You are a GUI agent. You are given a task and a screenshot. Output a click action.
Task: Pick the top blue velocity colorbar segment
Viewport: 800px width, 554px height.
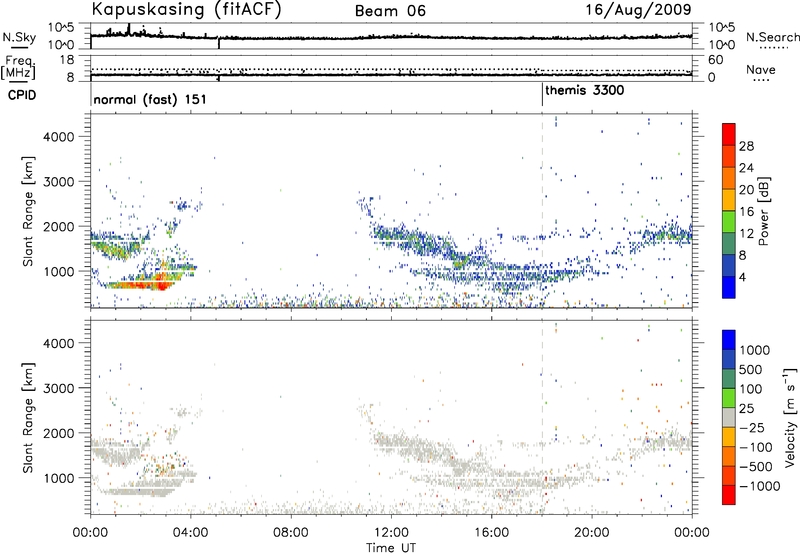(729, 340)
